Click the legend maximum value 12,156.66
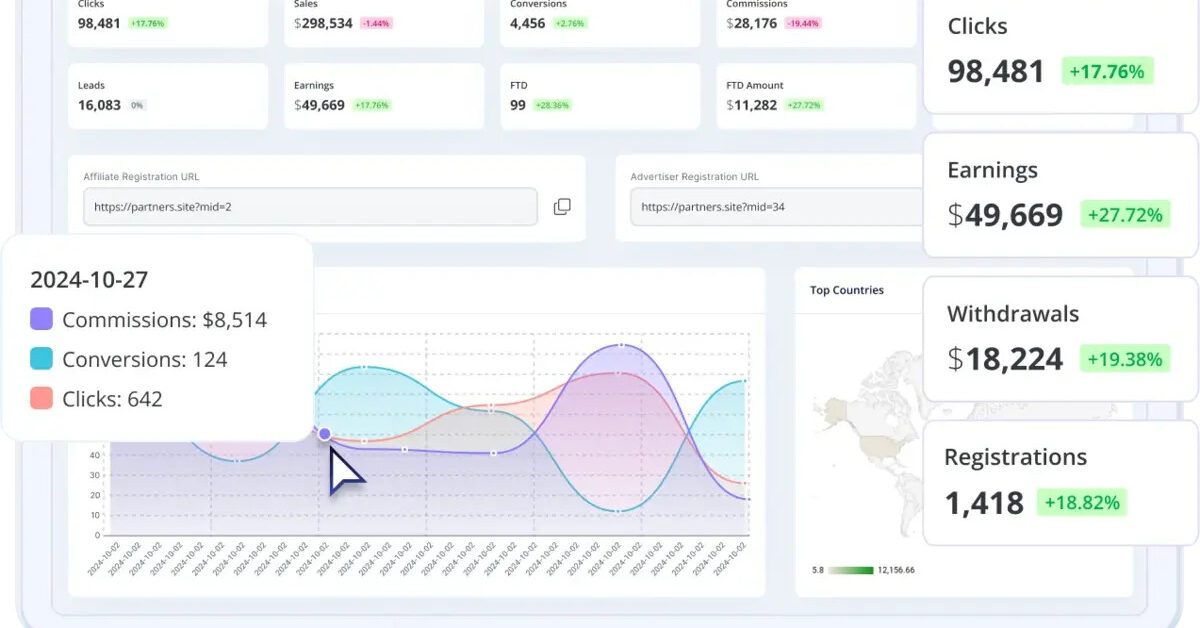The image size is (1200, 628). click(x=897, y=570)
